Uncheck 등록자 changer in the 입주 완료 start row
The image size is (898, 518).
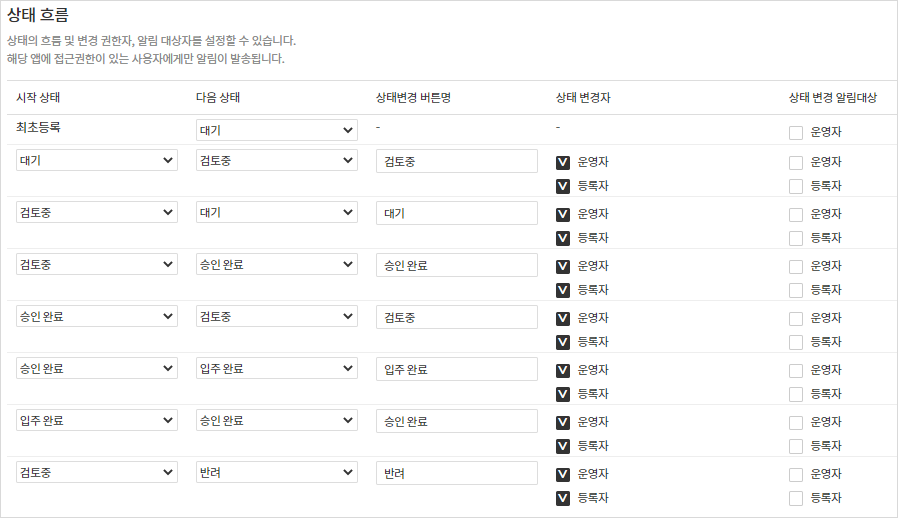(563, 446)
